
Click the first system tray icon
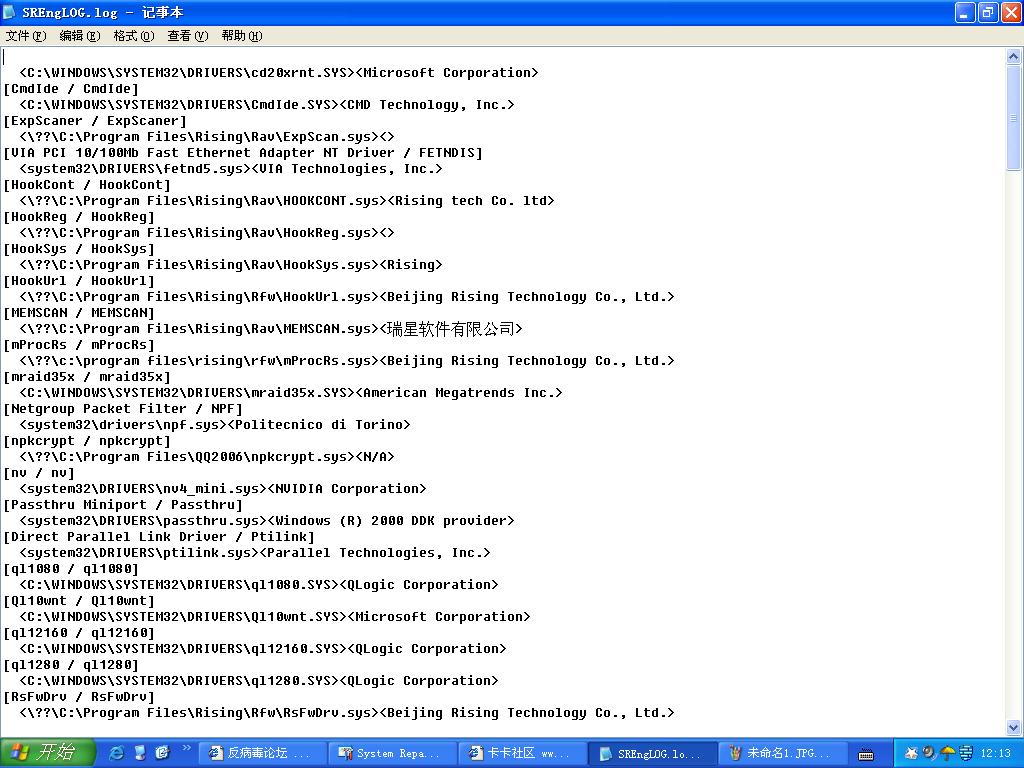911,754
